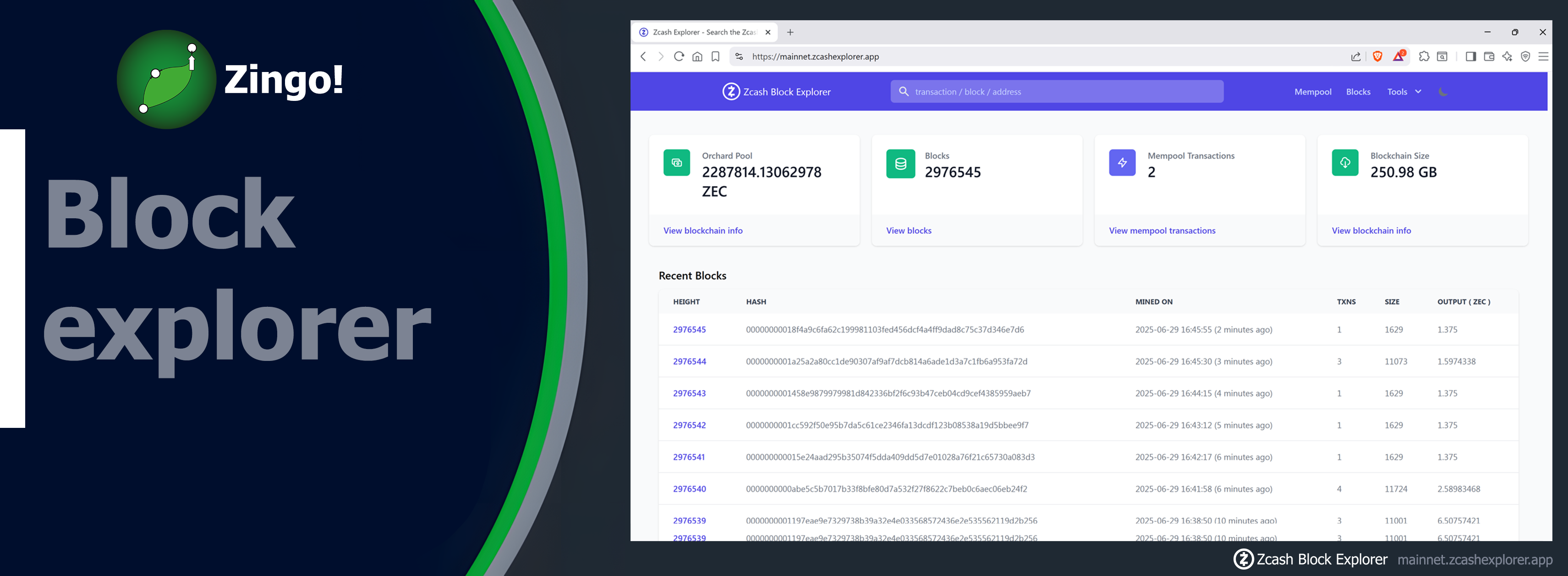1568x576 pixels.
Task: Minimize the browser window
Action: tap(1488, 32)
